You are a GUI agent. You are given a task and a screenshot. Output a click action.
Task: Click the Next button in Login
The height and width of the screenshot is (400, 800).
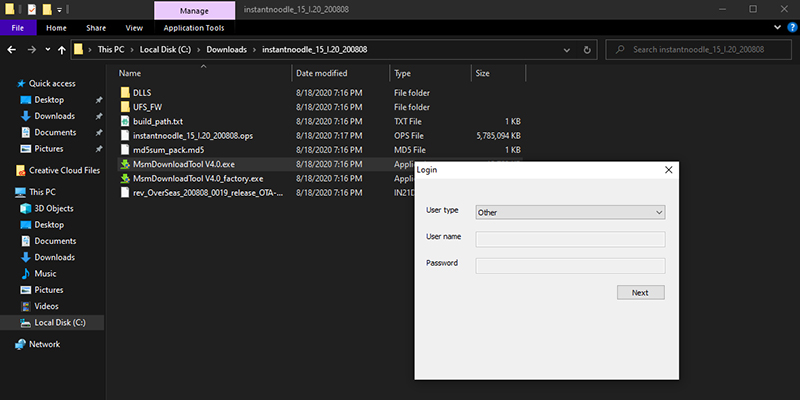[640, 292]
